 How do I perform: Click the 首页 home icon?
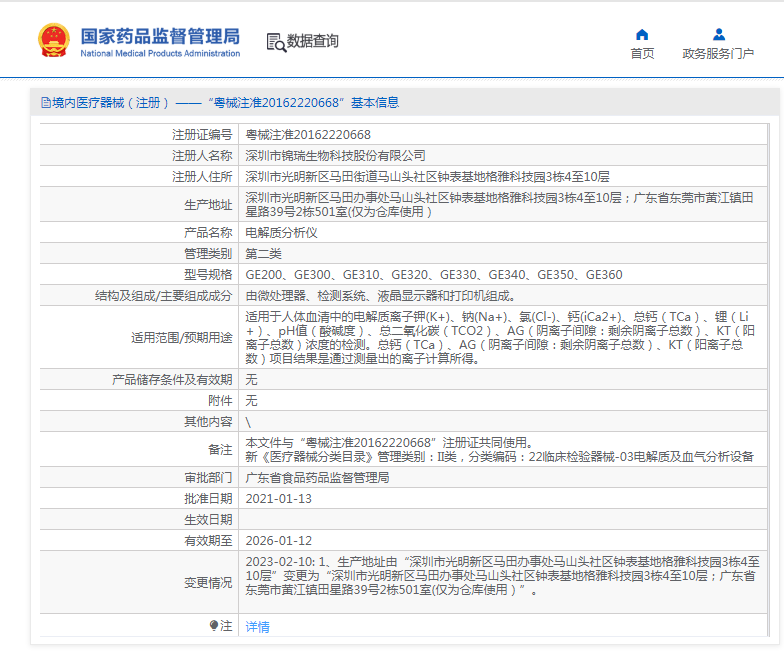coord(642,34)
